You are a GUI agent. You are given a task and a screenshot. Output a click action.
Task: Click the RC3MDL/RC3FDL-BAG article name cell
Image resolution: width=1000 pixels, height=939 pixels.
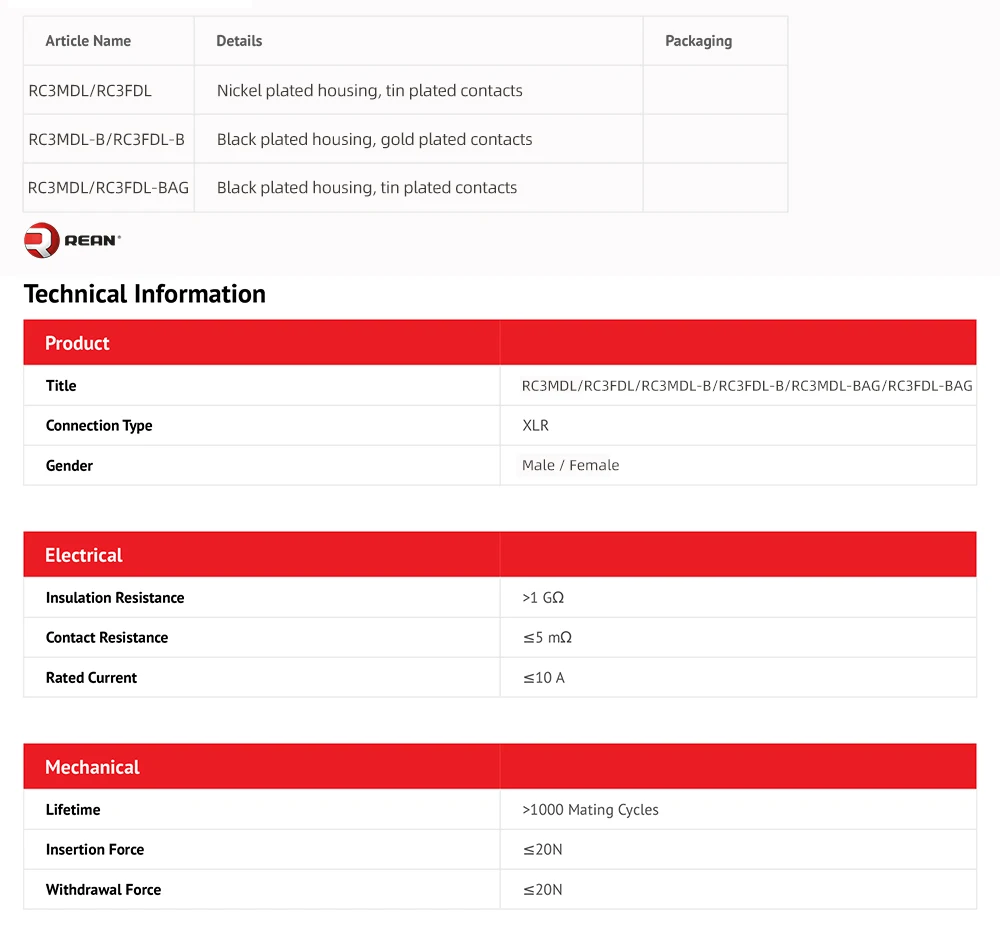[108, 188]
